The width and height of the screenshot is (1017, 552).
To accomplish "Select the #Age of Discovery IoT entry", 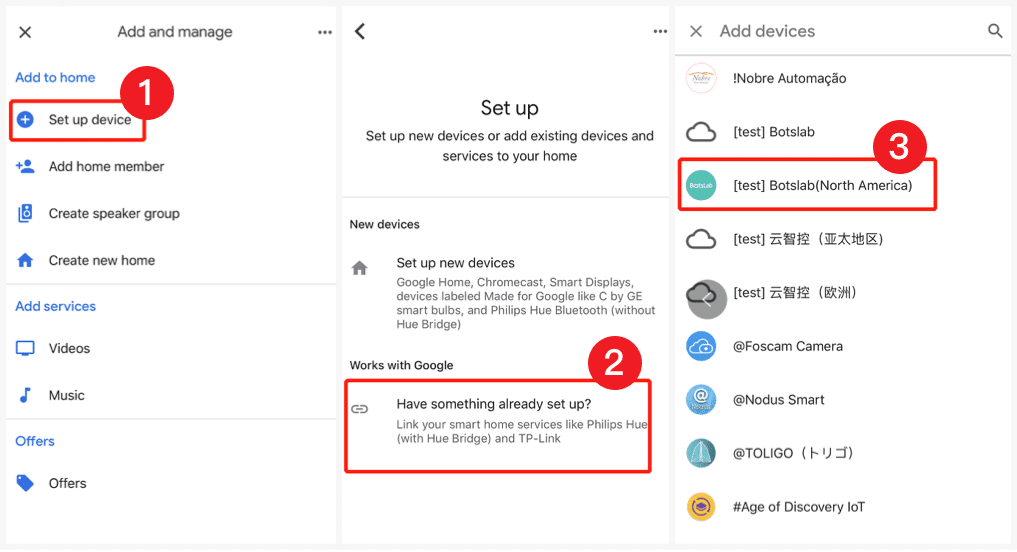I will (798, 507).
